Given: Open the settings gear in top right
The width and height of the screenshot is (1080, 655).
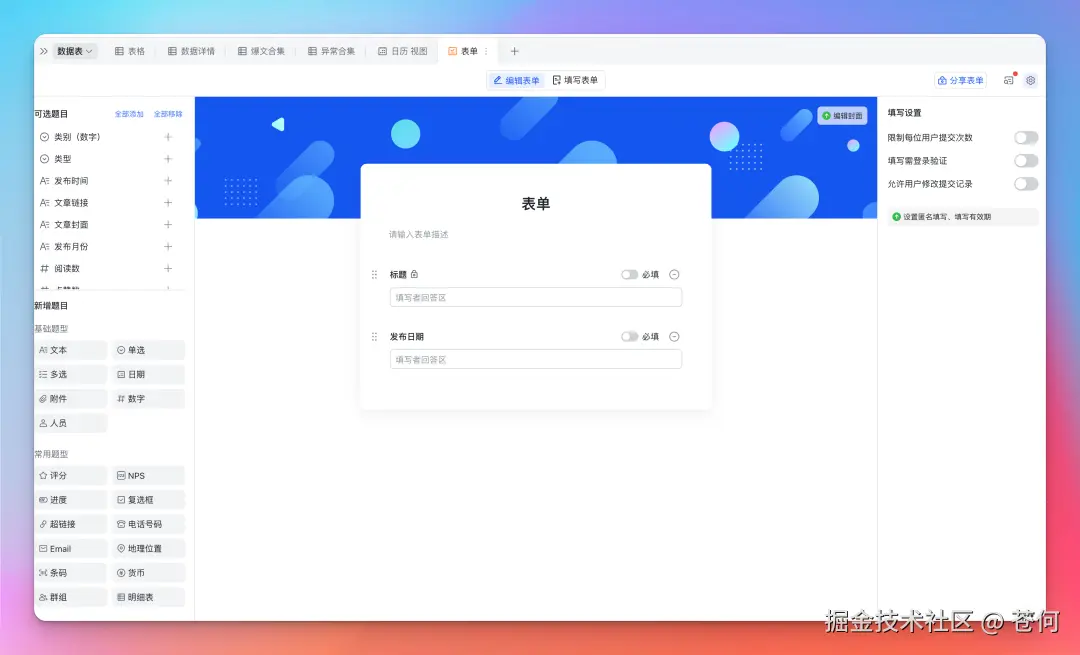Looking at the screenshot, I should (1031, 80).
